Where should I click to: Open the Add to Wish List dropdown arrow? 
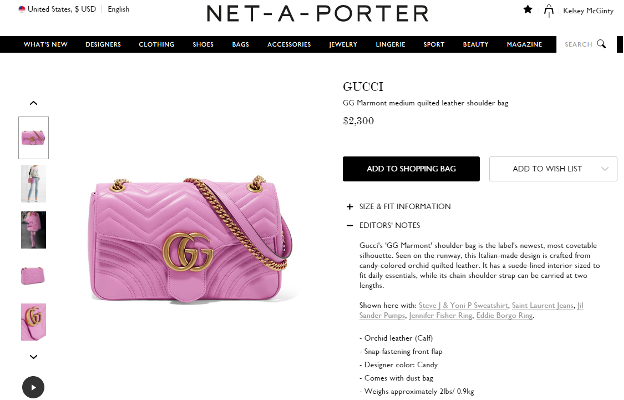point(605,169)
